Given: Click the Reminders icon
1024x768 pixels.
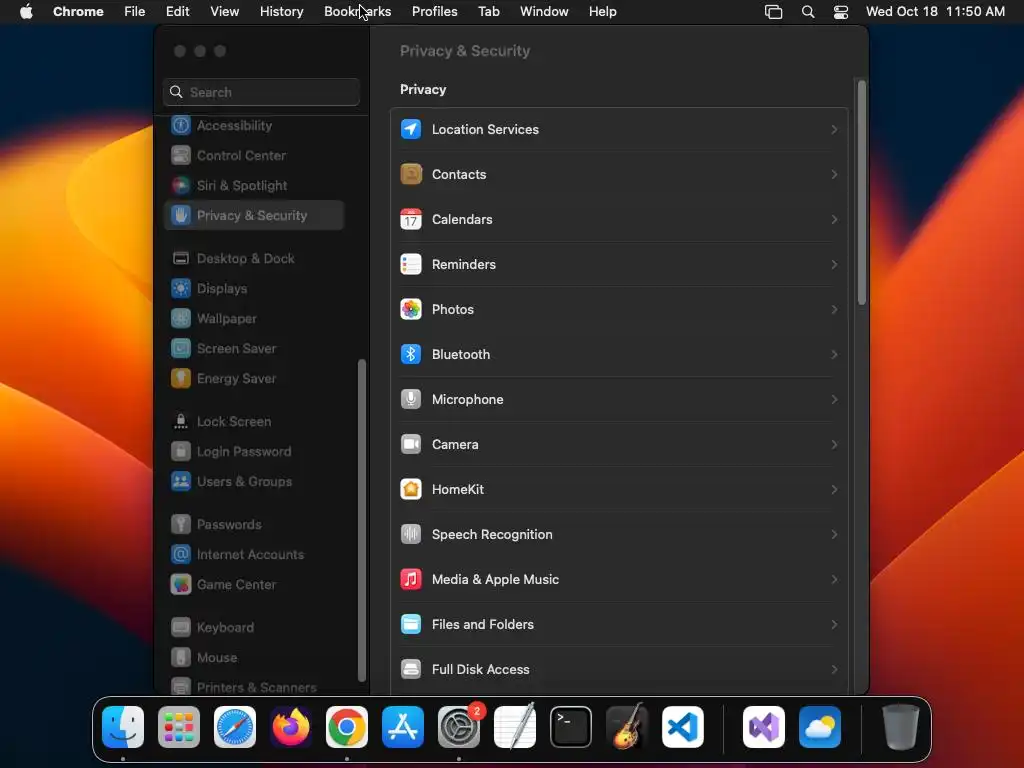Looking at the screenshot, I should pos(411,264).
